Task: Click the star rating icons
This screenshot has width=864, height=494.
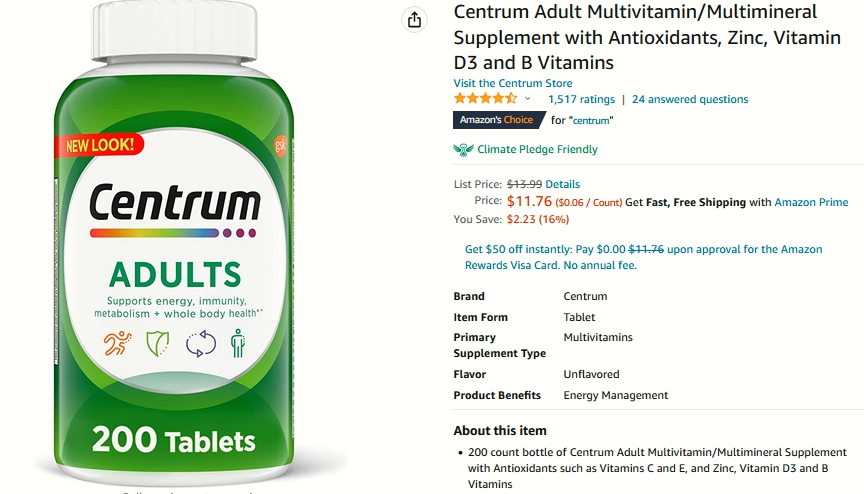Action: click(485, 99)
